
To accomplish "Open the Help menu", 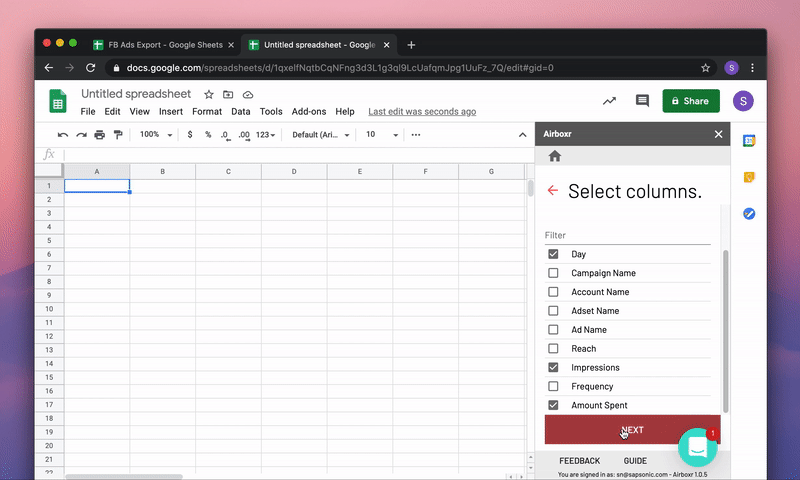I will pyautogui.click(x=345, y=111).
